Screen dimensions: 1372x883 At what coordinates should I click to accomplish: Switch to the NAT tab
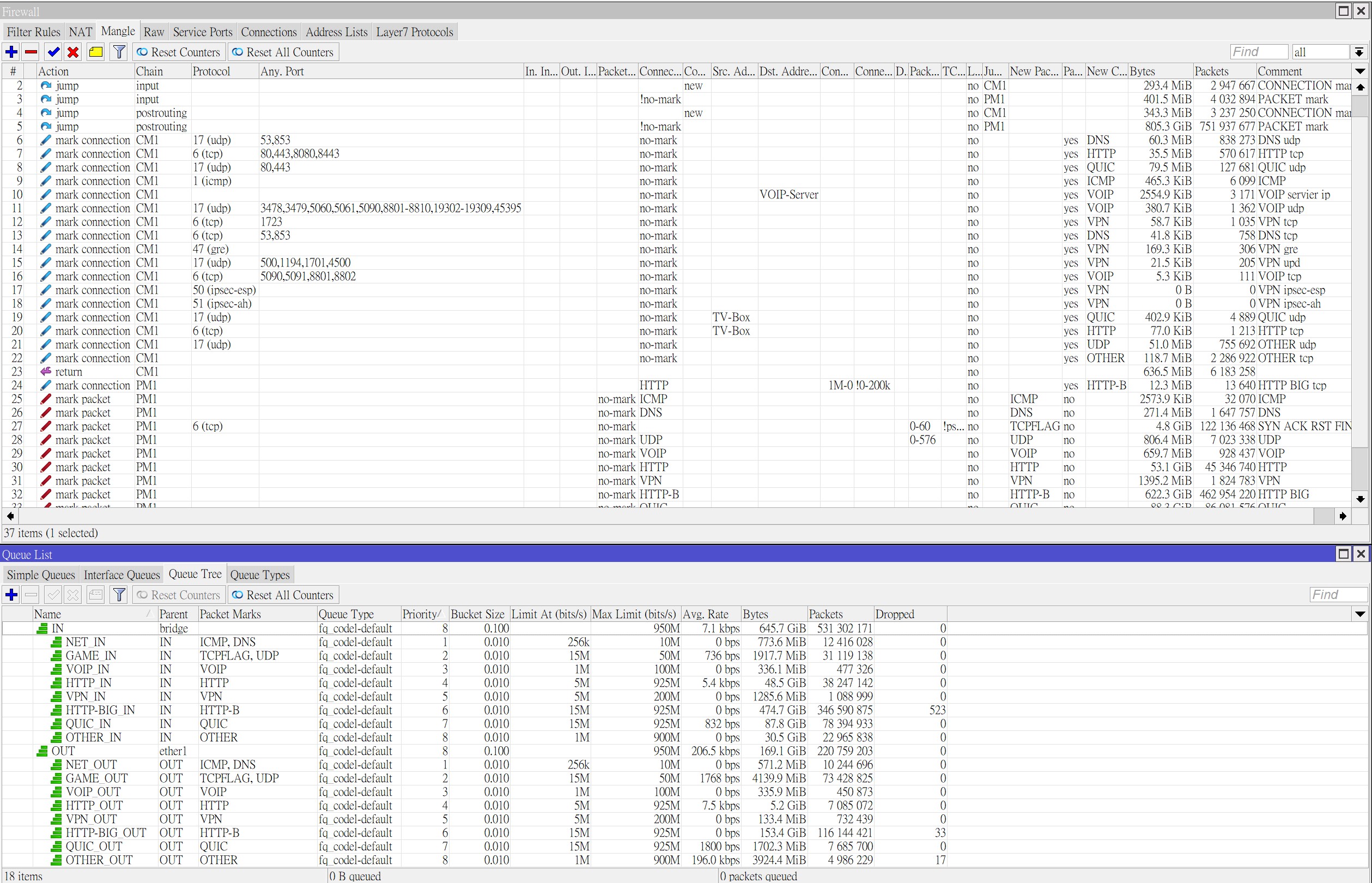coord(81,32)
